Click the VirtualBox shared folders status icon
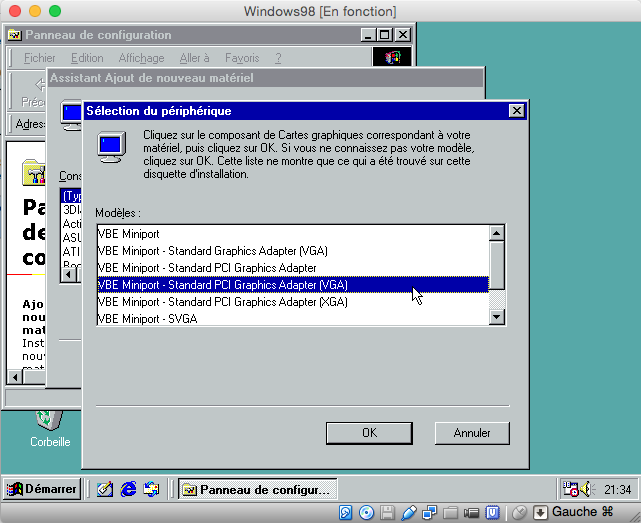 (x=450, y=512)
